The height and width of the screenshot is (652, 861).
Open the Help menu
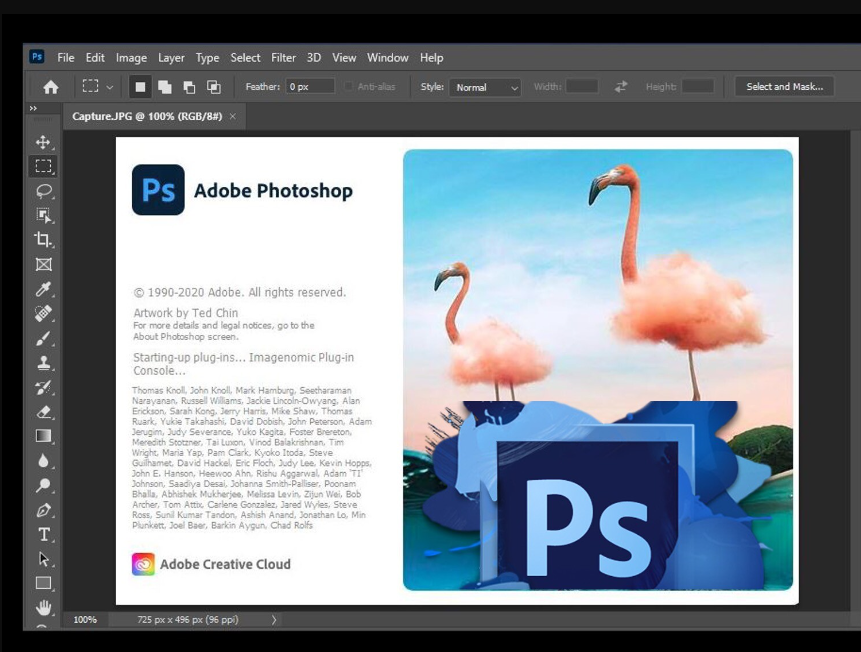tap(432, 58)
